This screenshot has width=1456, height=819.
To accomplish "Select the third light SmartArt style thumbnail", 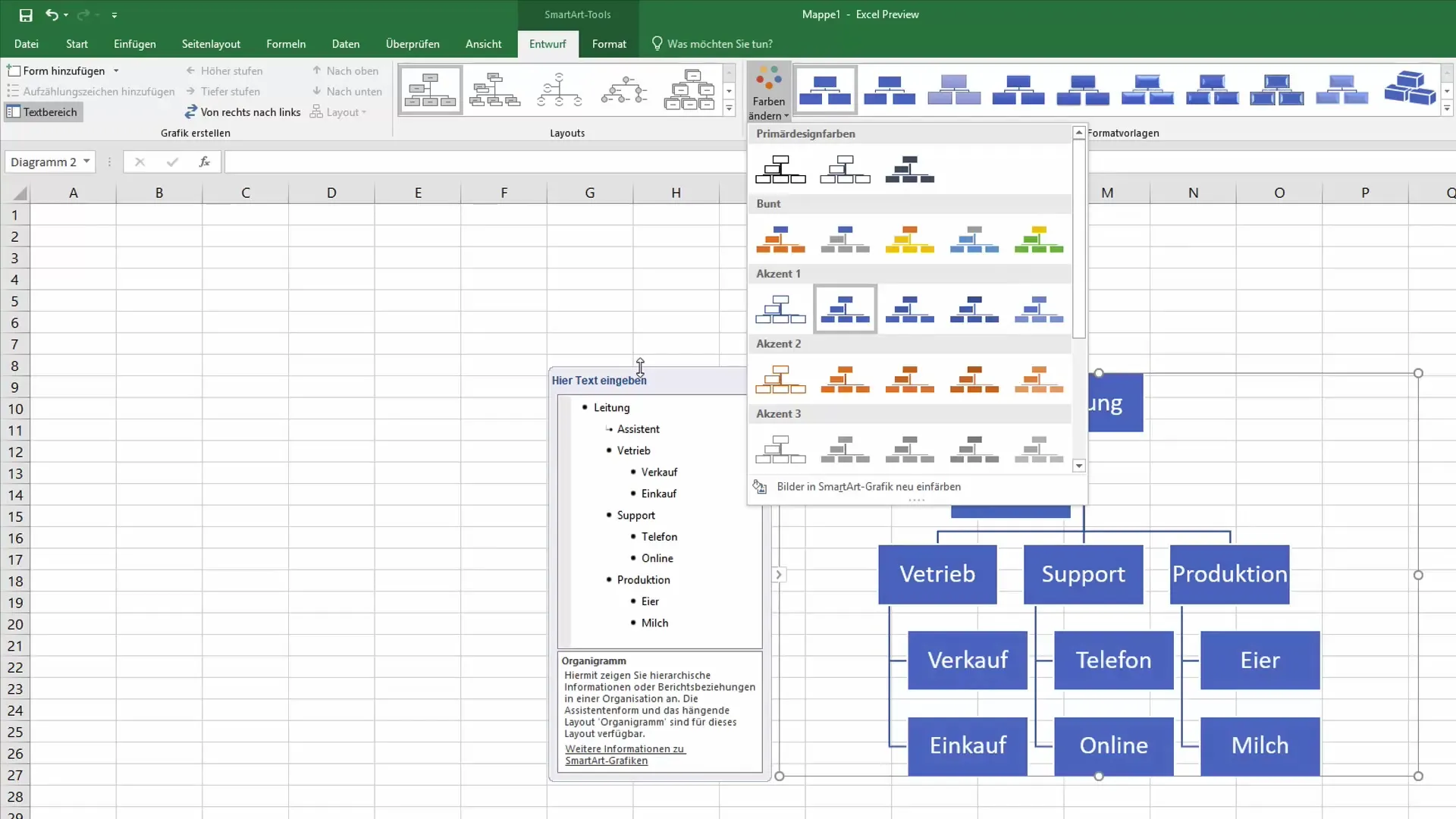I will [x=954, y=89].
